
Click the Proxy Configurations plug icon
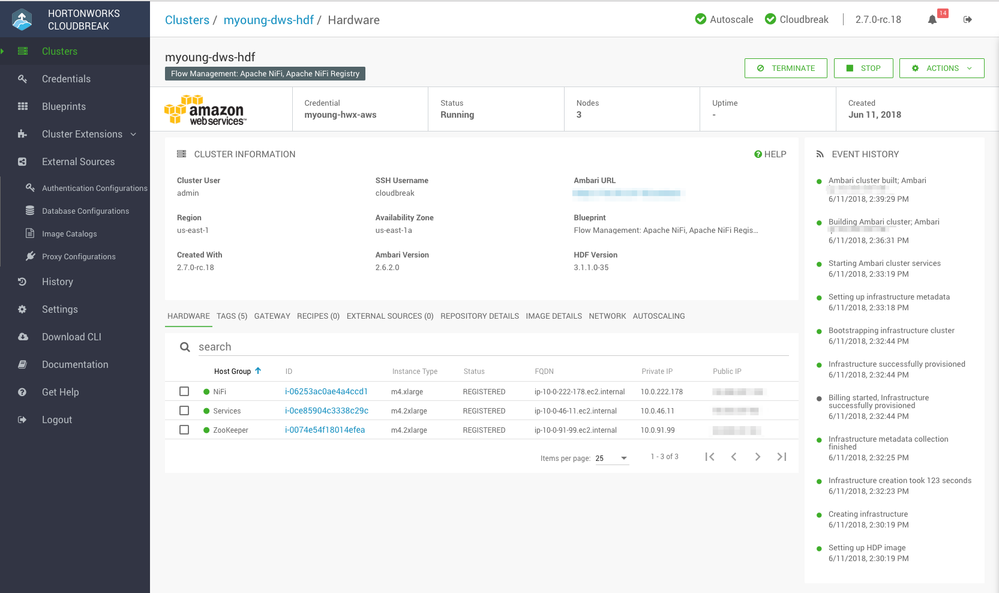click(x=30, y=256)
